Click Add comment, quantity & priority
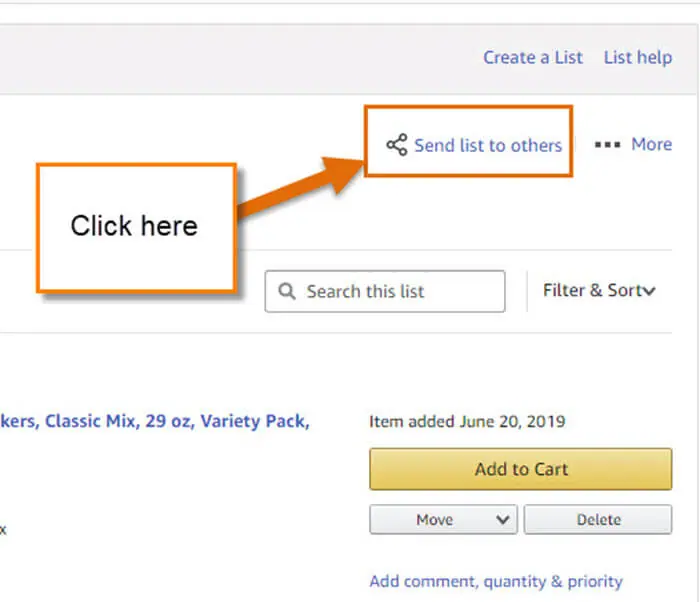Image resolution: width=700 pixels, height=602 pixels. point(496,581)
